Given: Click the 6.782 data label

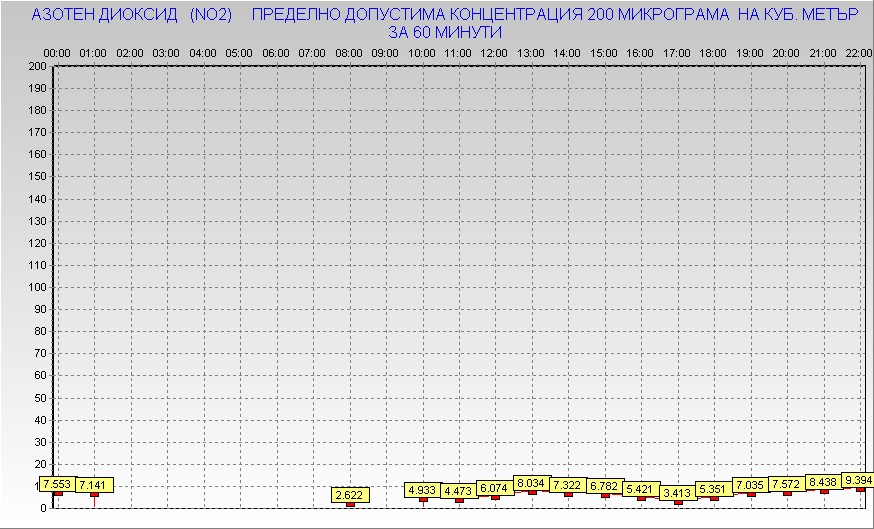Looking at the screenshot, I should pos(605,486).
